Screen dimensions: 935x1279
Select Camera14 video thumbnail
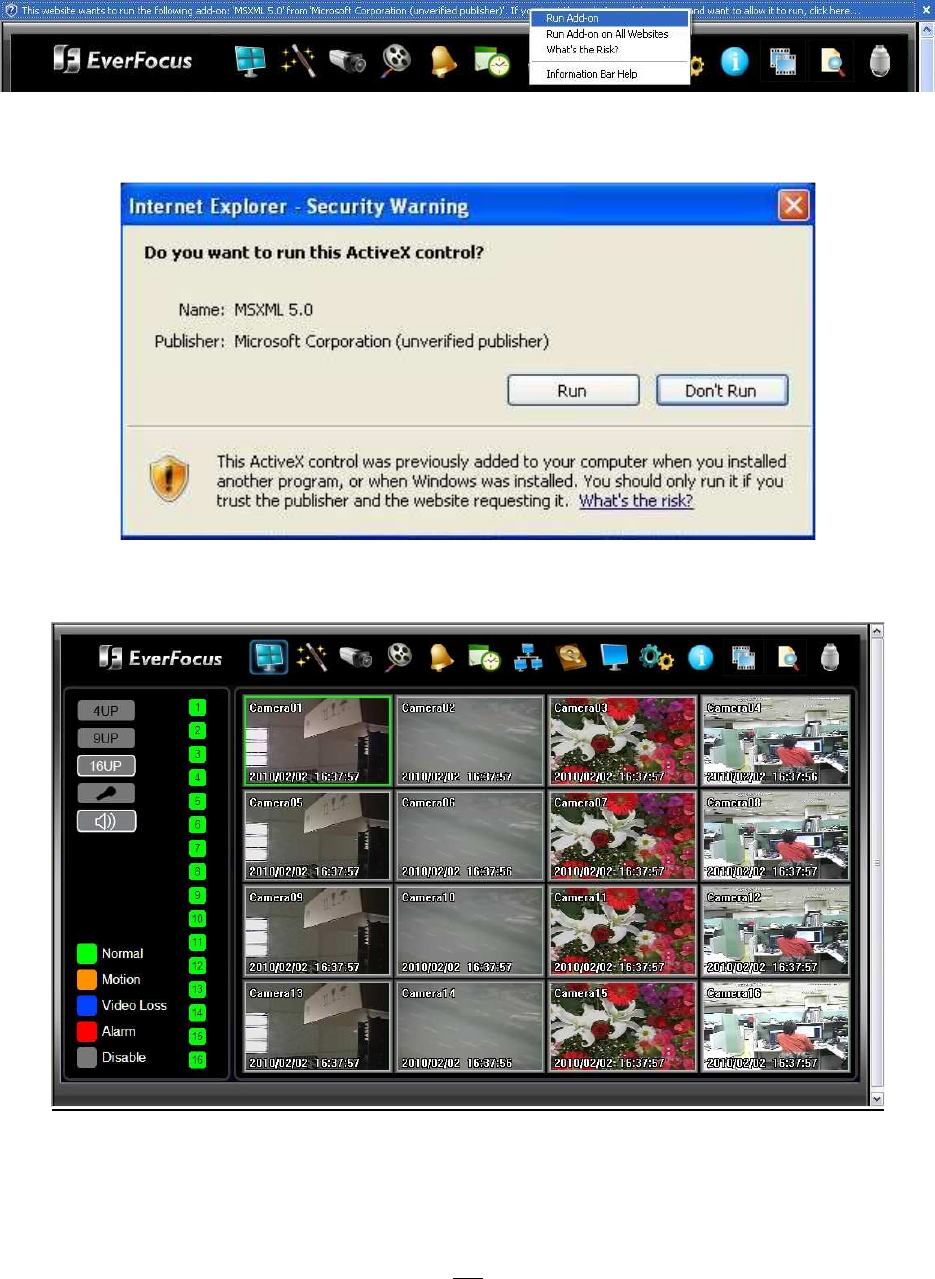470,1026
